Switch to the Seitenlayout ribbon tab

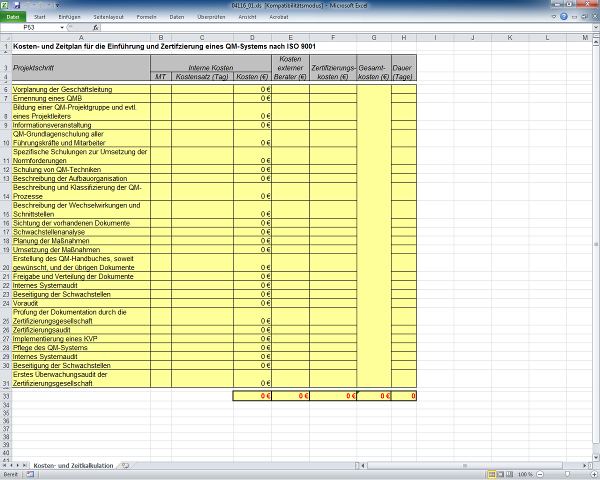(108, 17)
